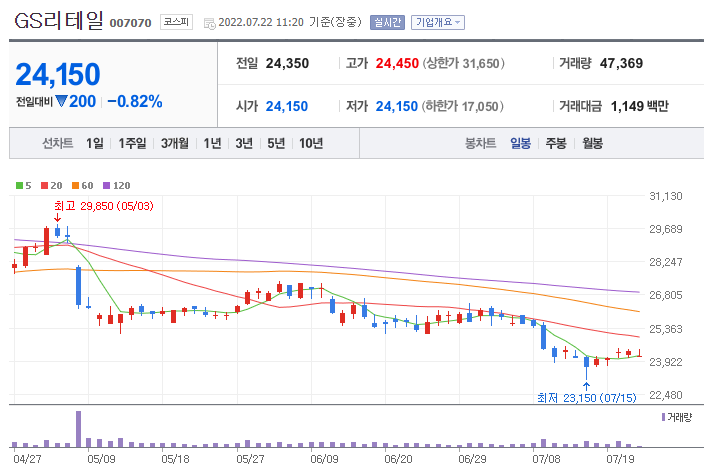Select the 1일 line chart tab

[x=95, y=143]
